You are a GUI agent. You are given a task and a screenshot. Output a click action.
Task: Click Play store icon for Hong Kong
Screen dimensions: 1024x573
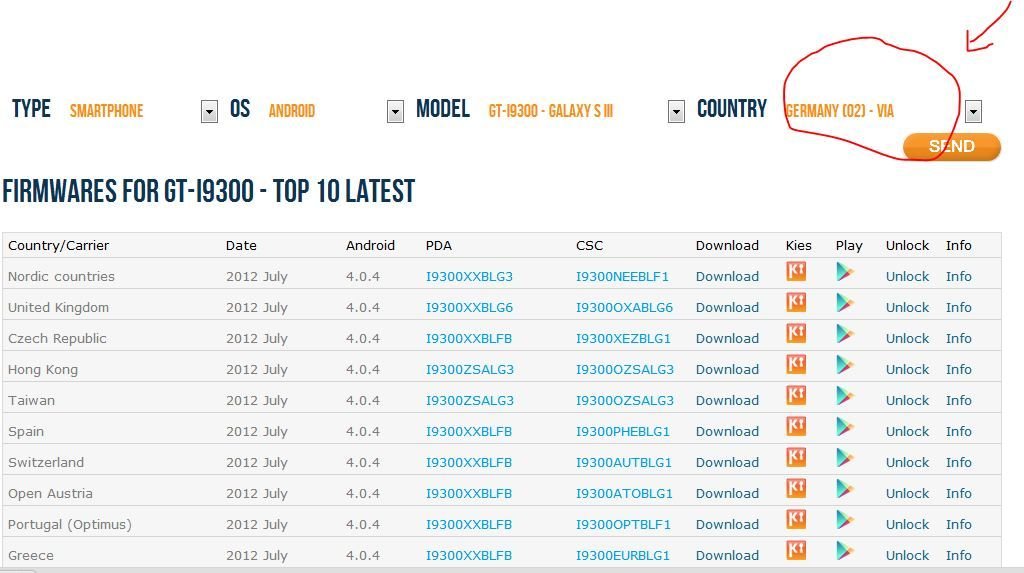point(844,364)
